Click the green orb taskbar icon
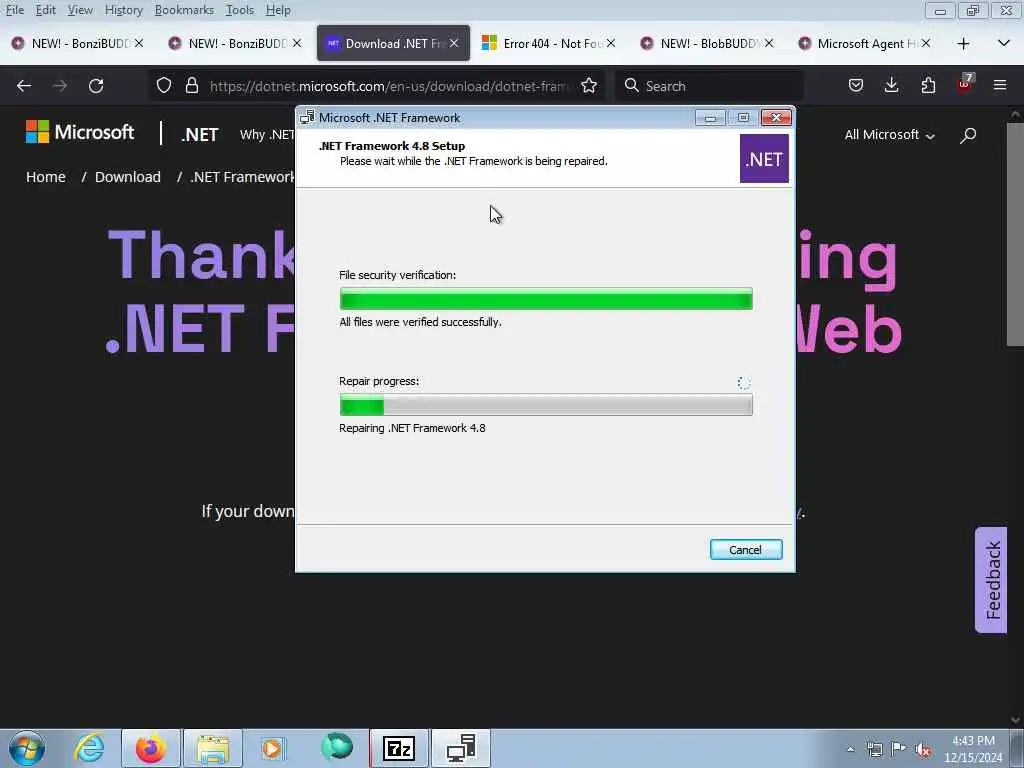Screen dimensions: 1024x768 337,747
